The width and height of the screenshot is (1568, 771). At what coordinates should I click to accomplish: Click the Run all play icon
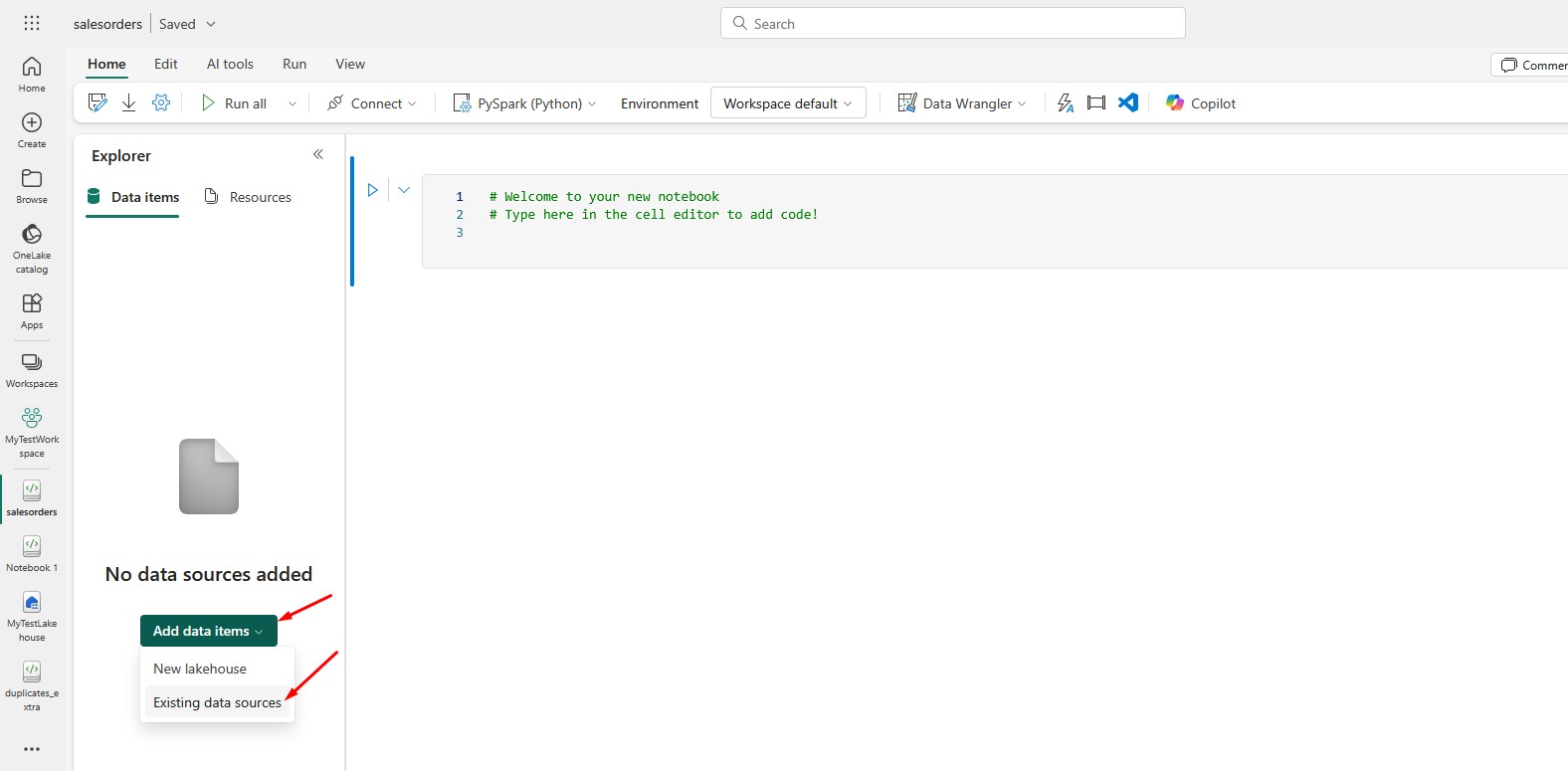208,102
